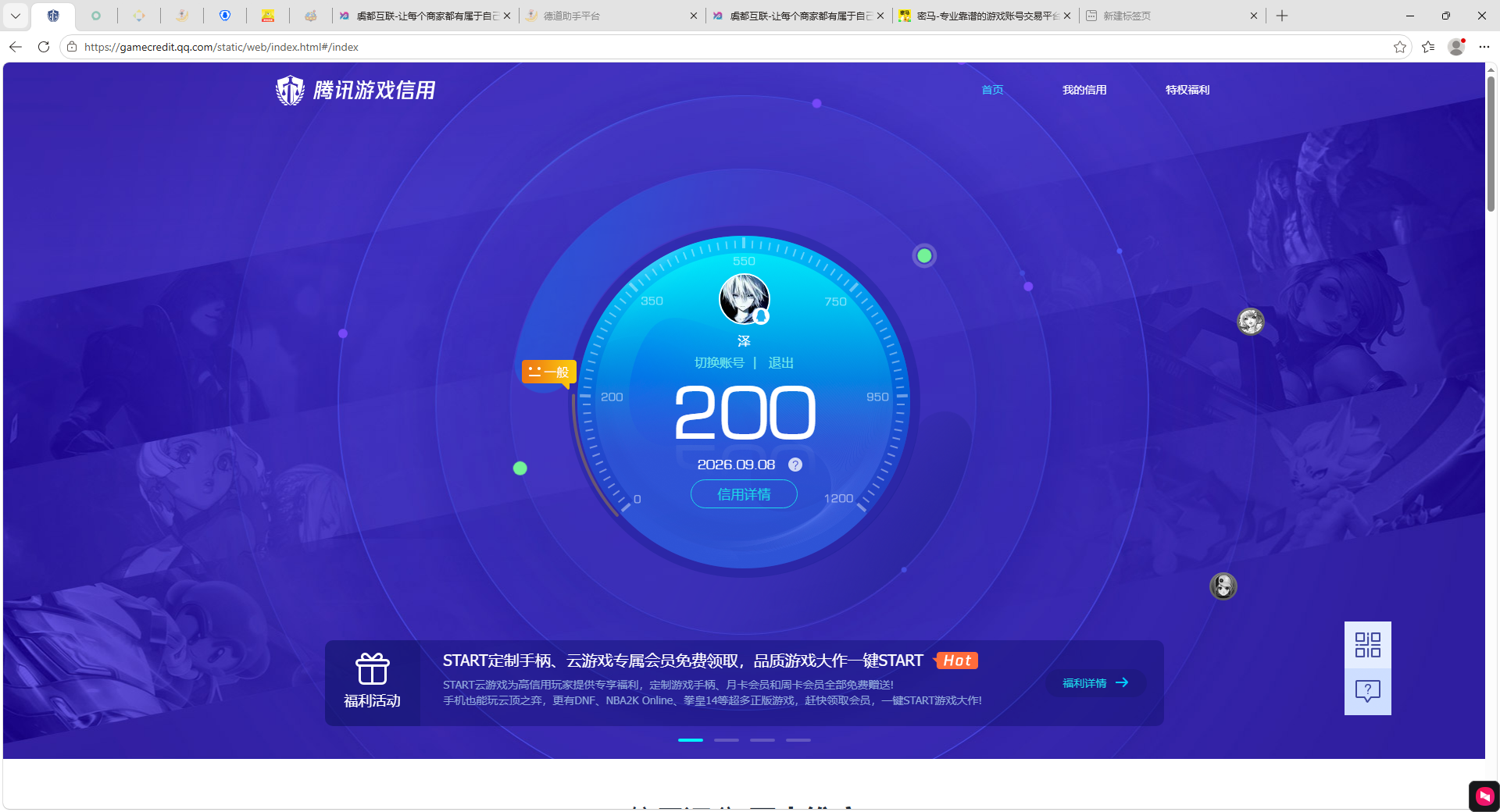Open 我的信用 navigation item
The width and height of the screenshot is (1500, 812).
click(x=1084, y=90)
